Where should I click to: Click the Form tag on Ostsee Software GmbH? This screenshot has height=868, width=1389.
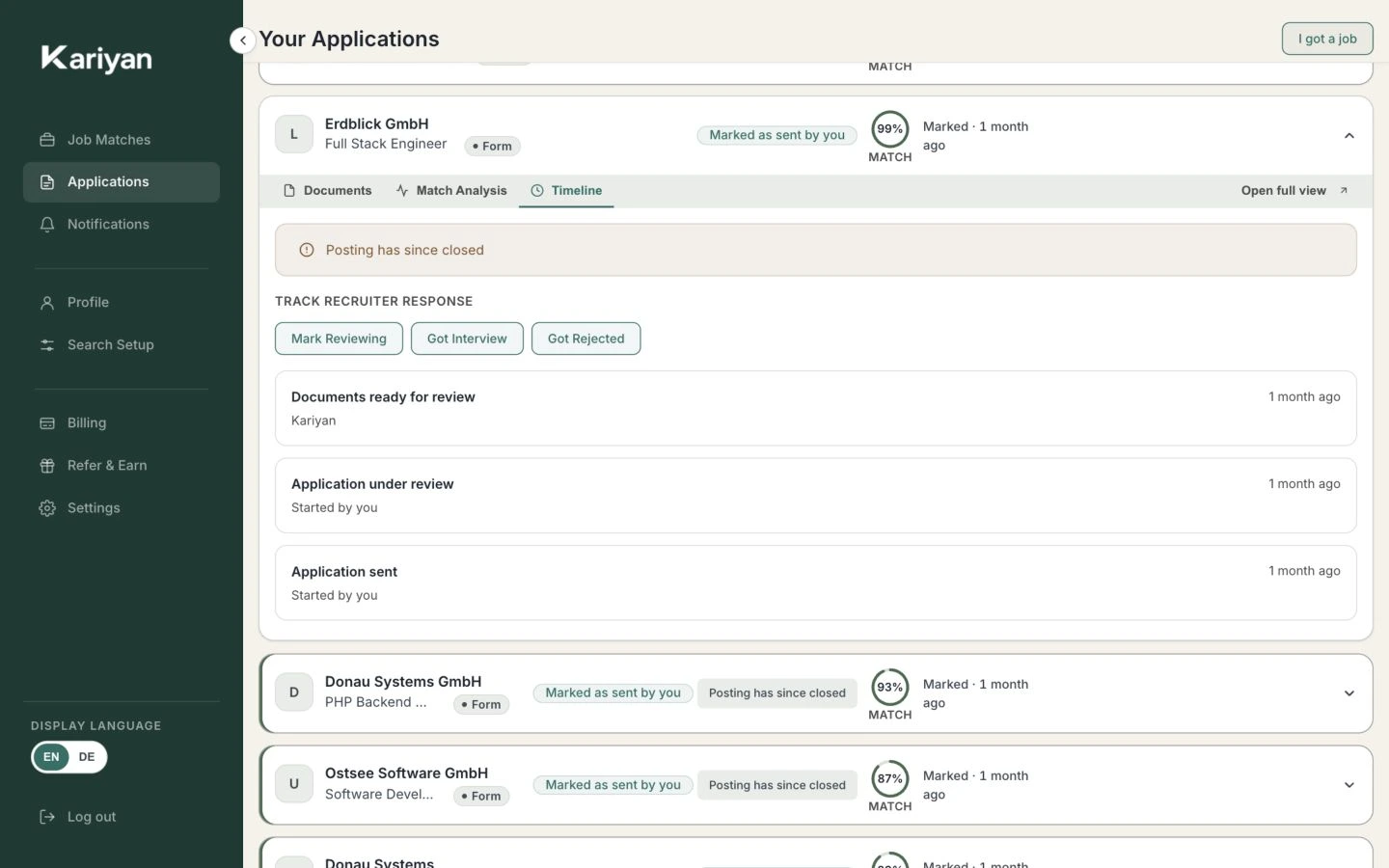(481, 797)
